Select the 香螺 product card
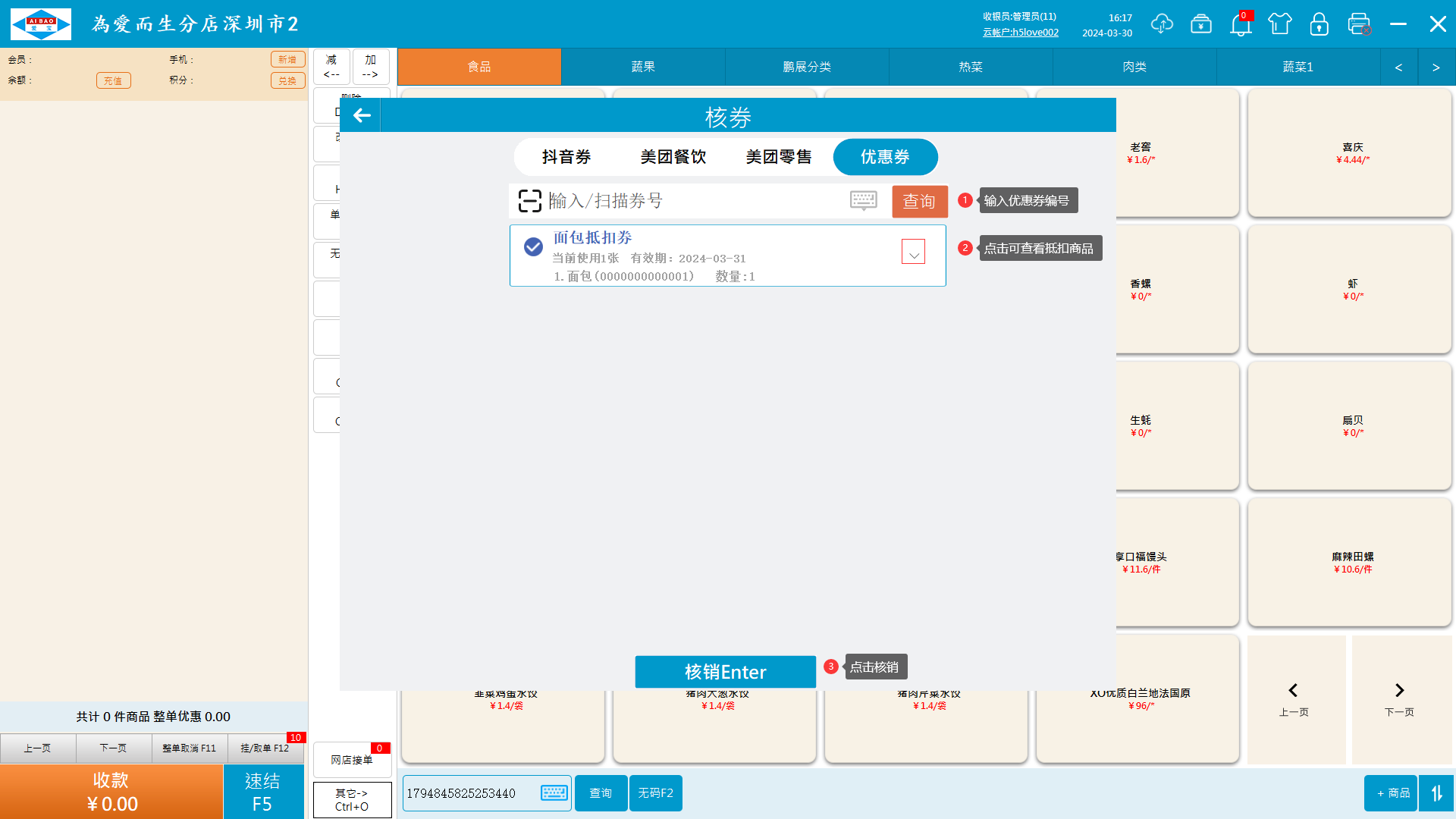Image resolution: width=1456 pixels, height=819 pixels. coord(1177,289)
